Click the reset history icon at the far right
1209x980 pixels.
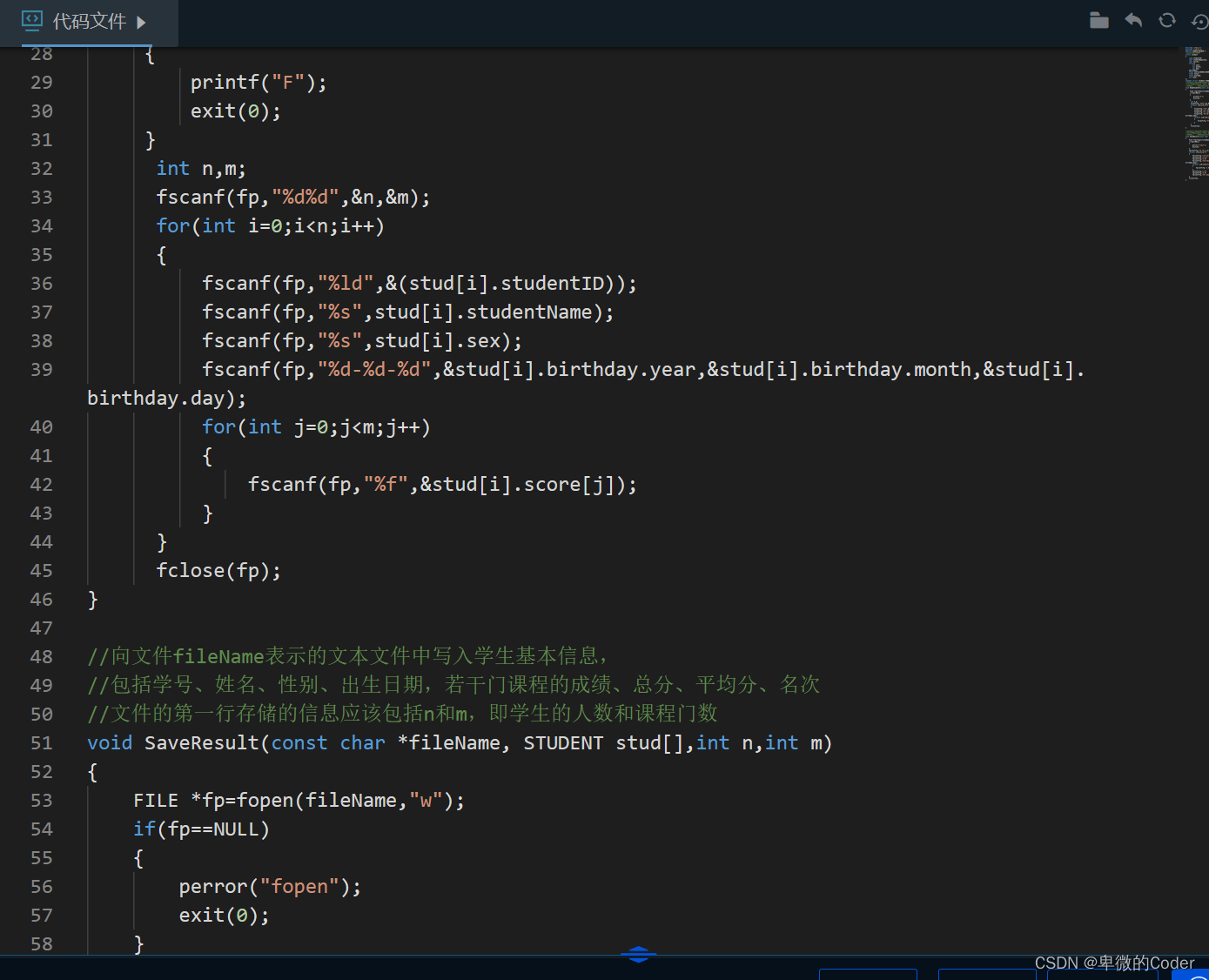[x=1200, y=22]
